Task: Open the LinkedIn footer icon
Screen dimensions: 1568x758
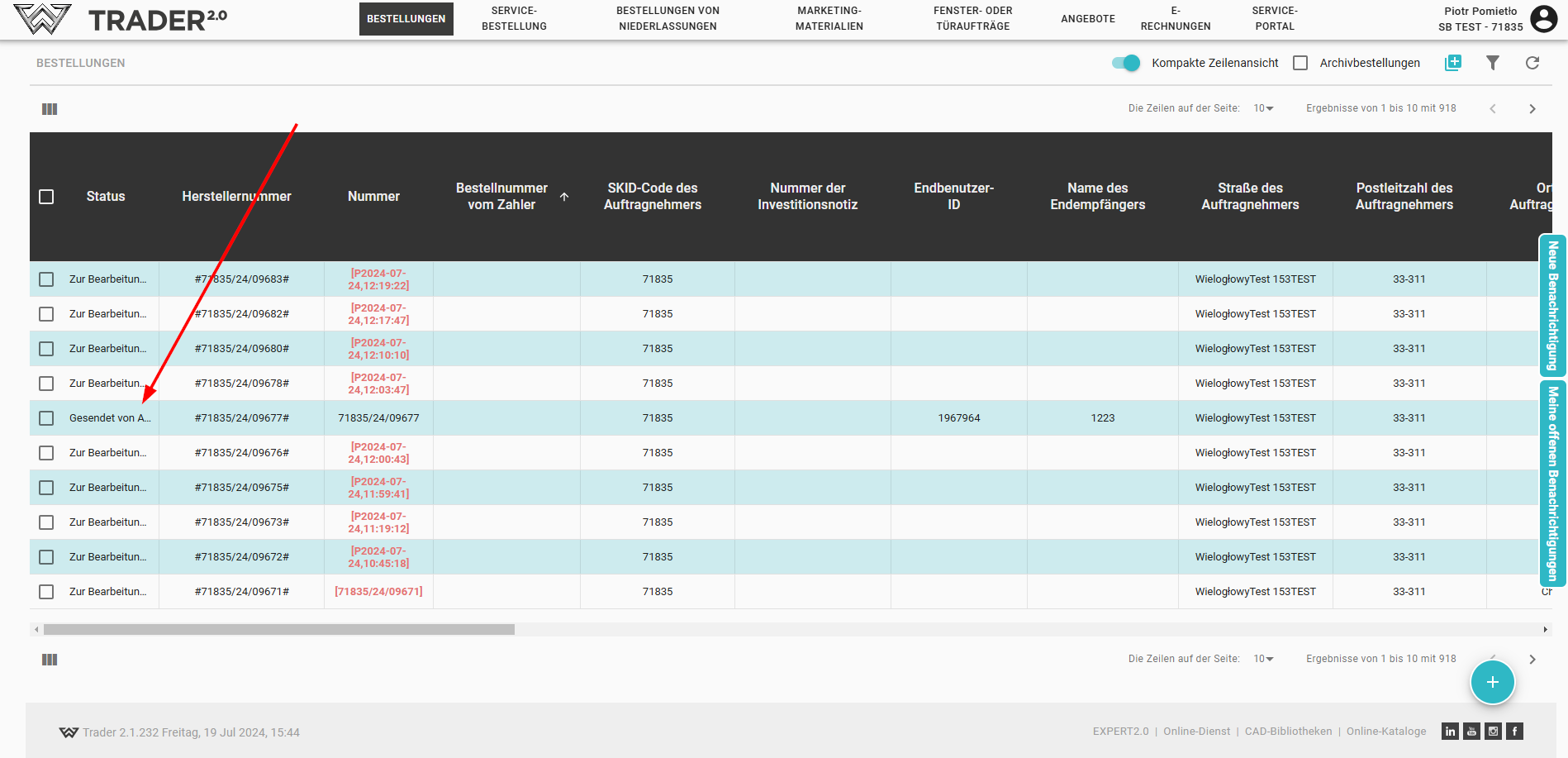Action: pos(1450,732)
